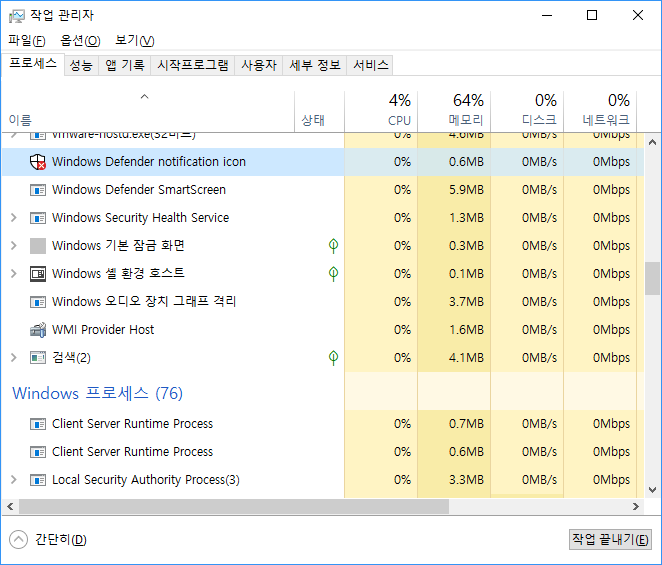Click the Windows Defender SmartScreen process icon
The width and height of the screenshot is (662, 565).
pos(38,190)
